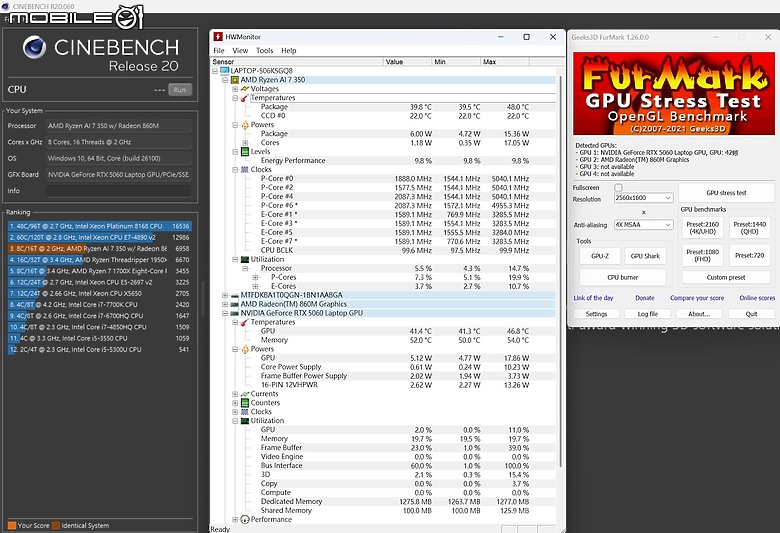
Task: Click the icon beside AMD Radeon(TM) 860M Graphics
Action: coord(234,304)
